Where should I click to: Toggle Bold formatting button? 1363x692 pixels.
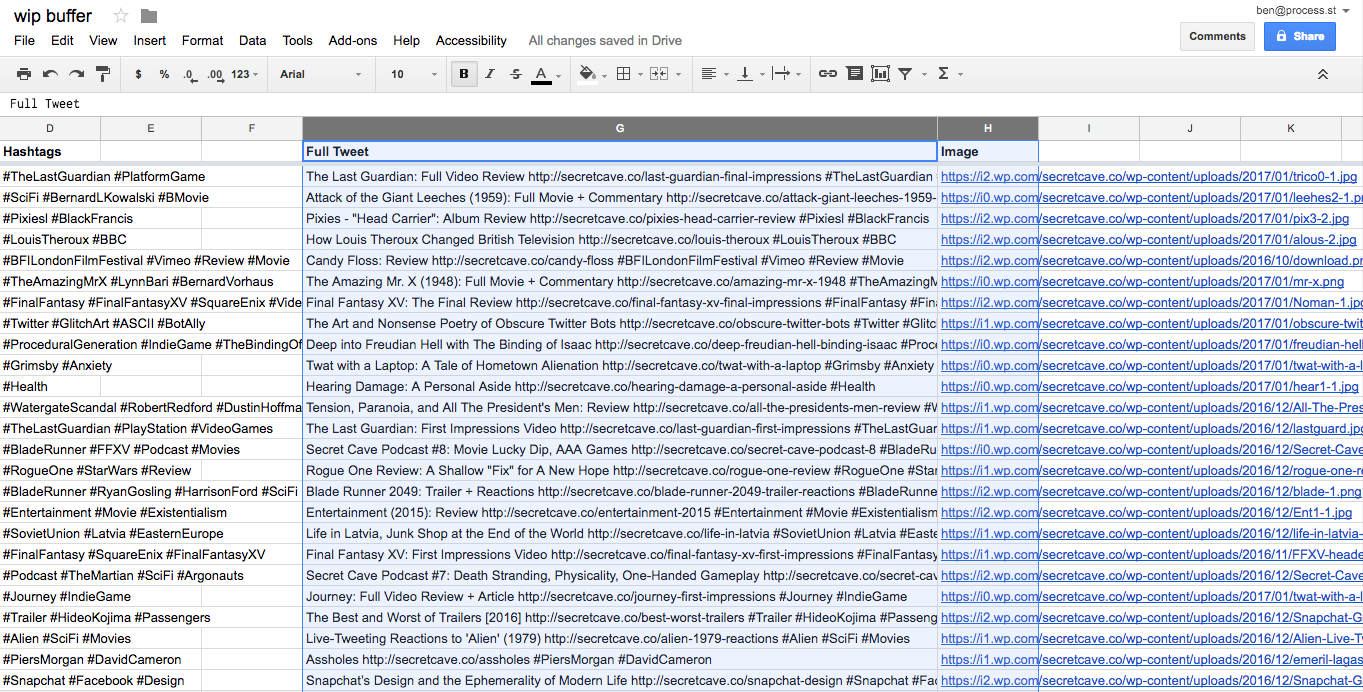coord(463,74)
